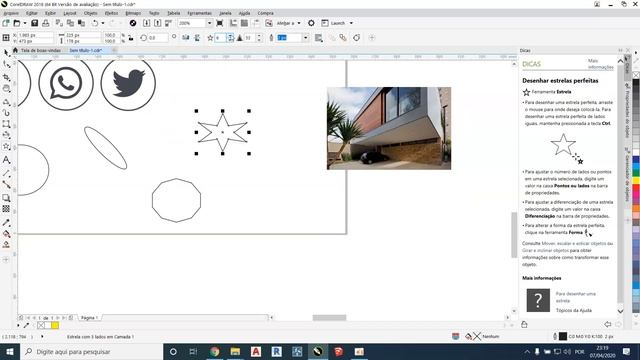Click the Dicas help question thumbnail

pos(538,300)
